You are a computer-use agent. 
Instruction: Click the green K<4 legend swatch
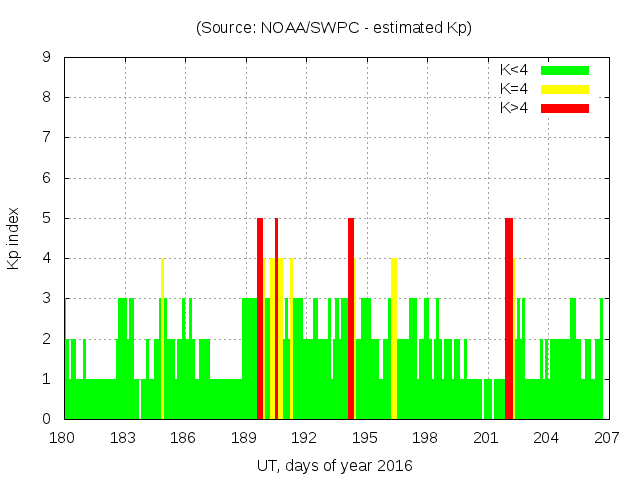tap(565, 70)
